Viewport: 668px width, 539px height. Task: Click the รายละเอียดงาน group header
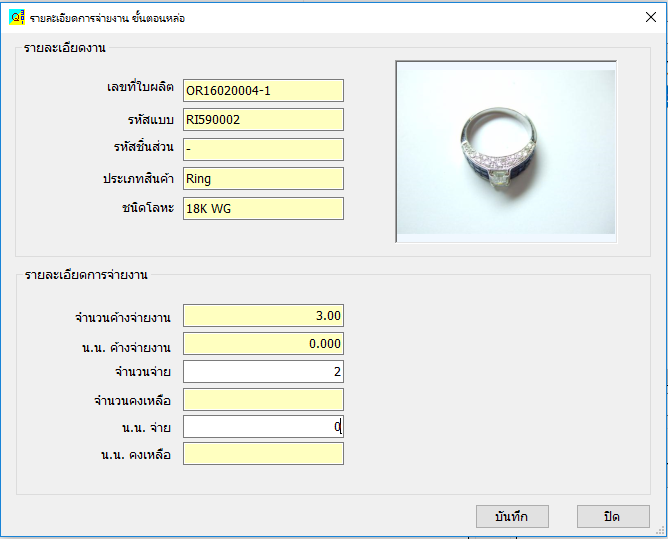(65, 47)
